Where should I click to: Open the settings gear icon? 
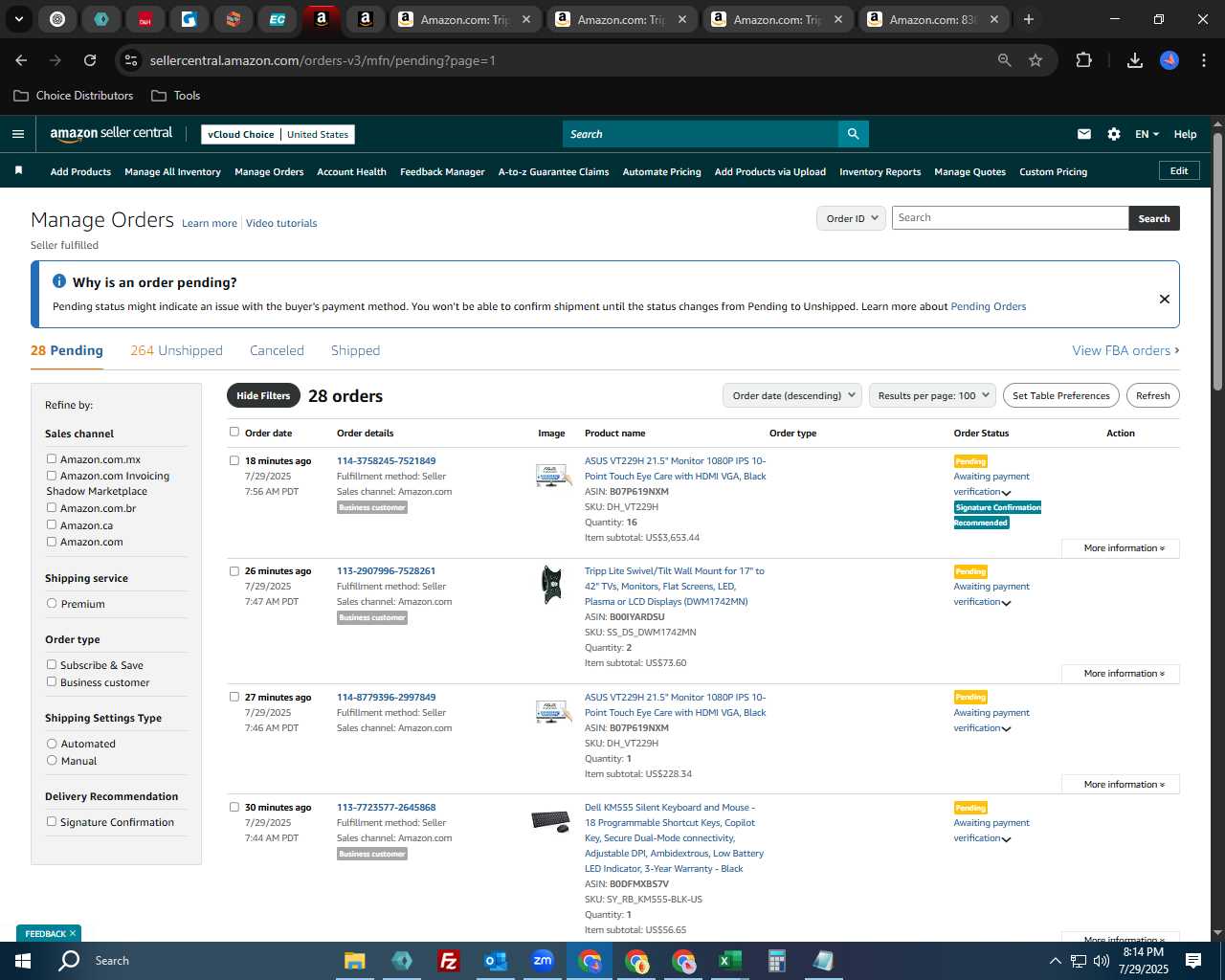pyautogui.click(x=1114, y=134)
